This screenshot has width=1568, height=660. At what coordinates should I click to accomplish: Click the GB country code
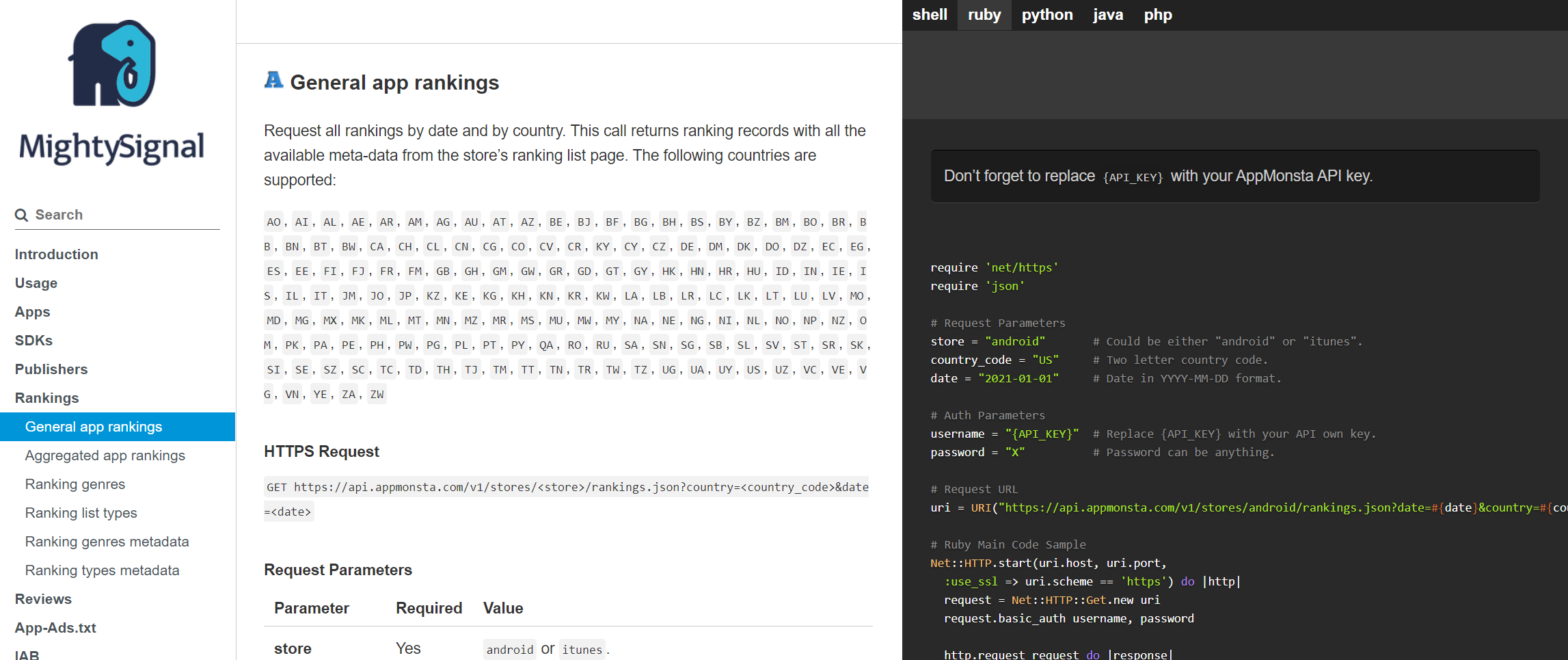click(443, 272)
